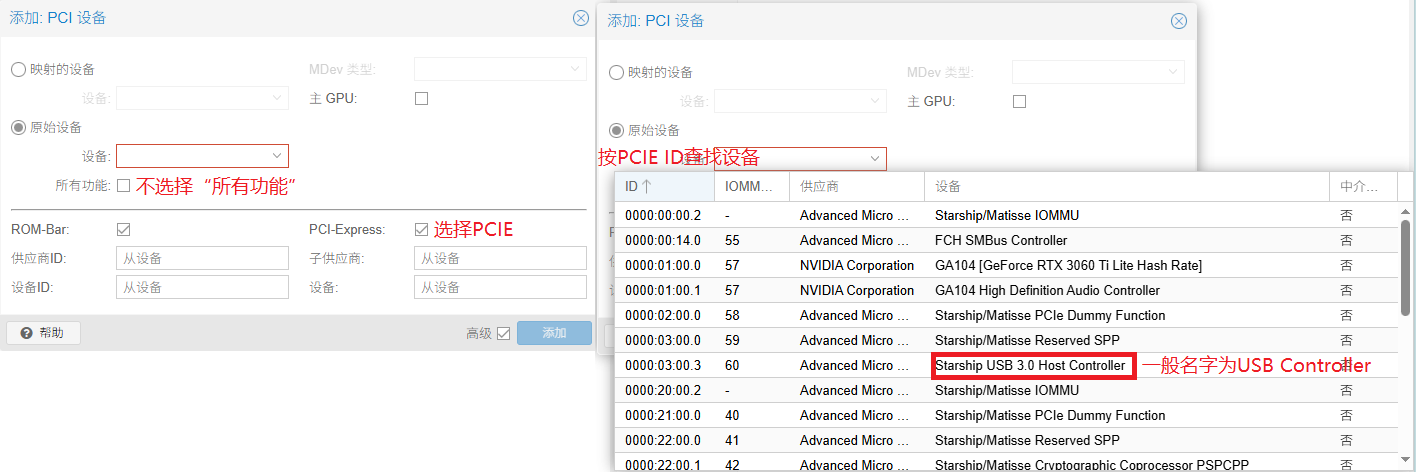Toggle the 高级 advanced checkbox
This screenshot has height=472, width=1418.
503,333
